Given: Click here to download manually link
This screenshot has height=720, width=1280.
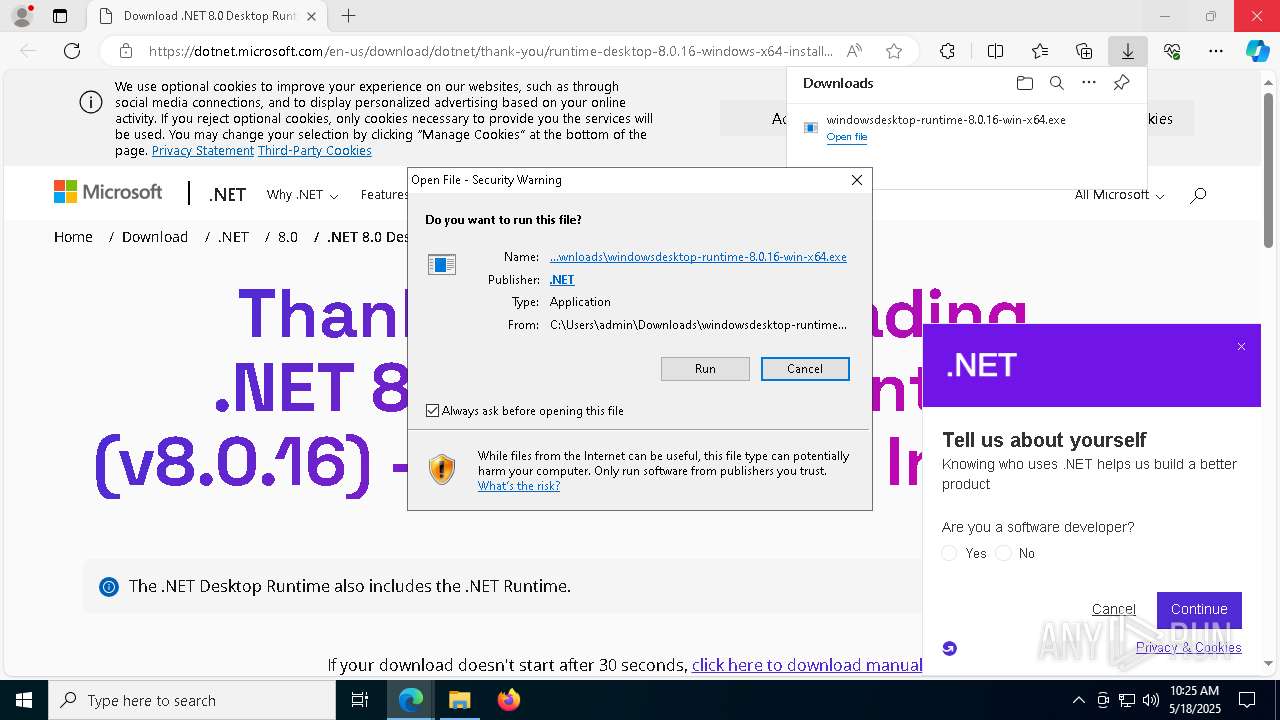Looking at the screenshot, I should [x=806, y=665].
